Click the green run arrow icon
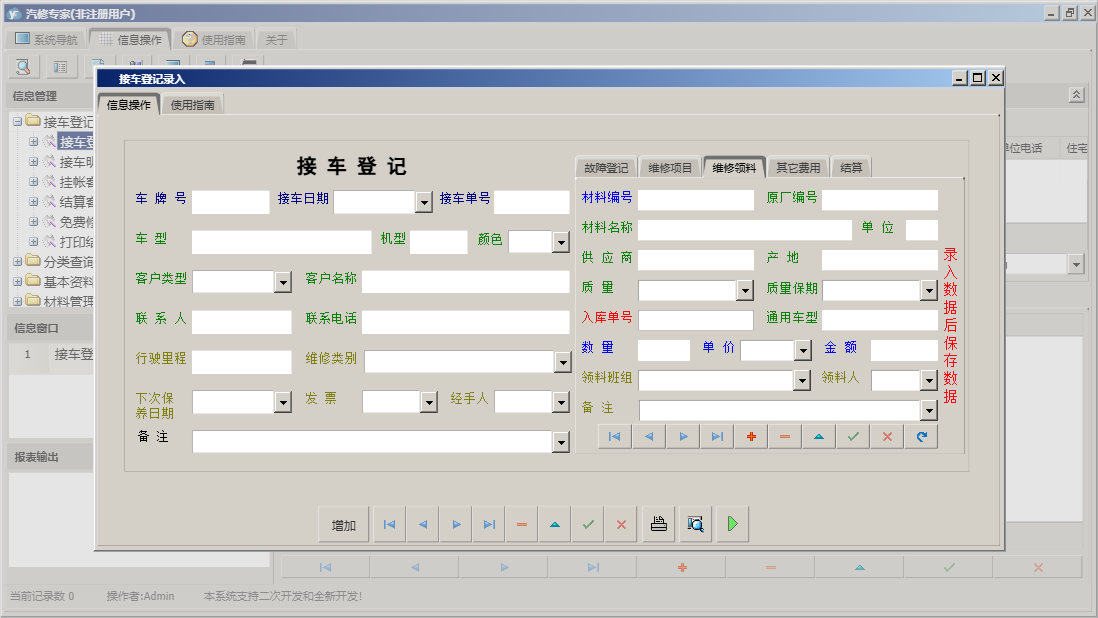The width and height of the screenshot is (1098, 618). tap(731, 523)
